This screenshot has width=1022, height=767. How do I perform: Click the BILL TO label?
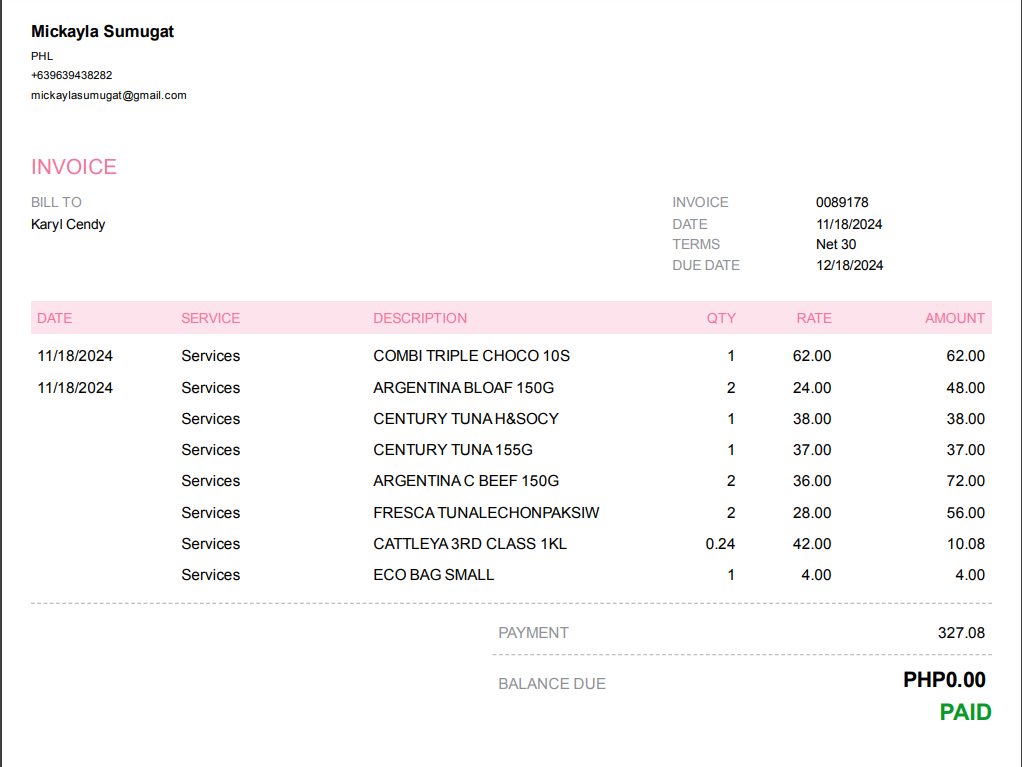[x=56, y=202]
